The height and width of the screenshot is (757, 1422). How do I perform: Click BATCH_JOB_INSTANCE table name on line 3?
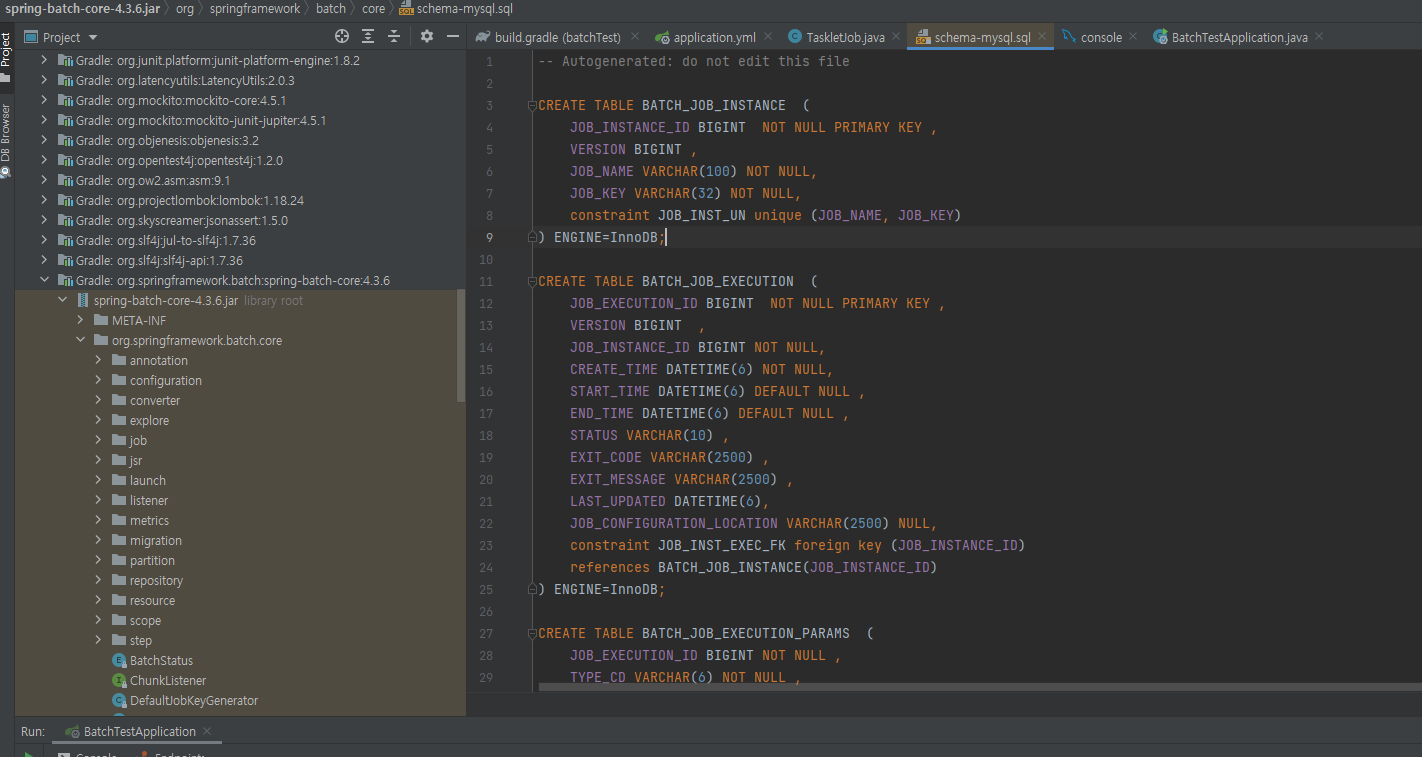713,105
